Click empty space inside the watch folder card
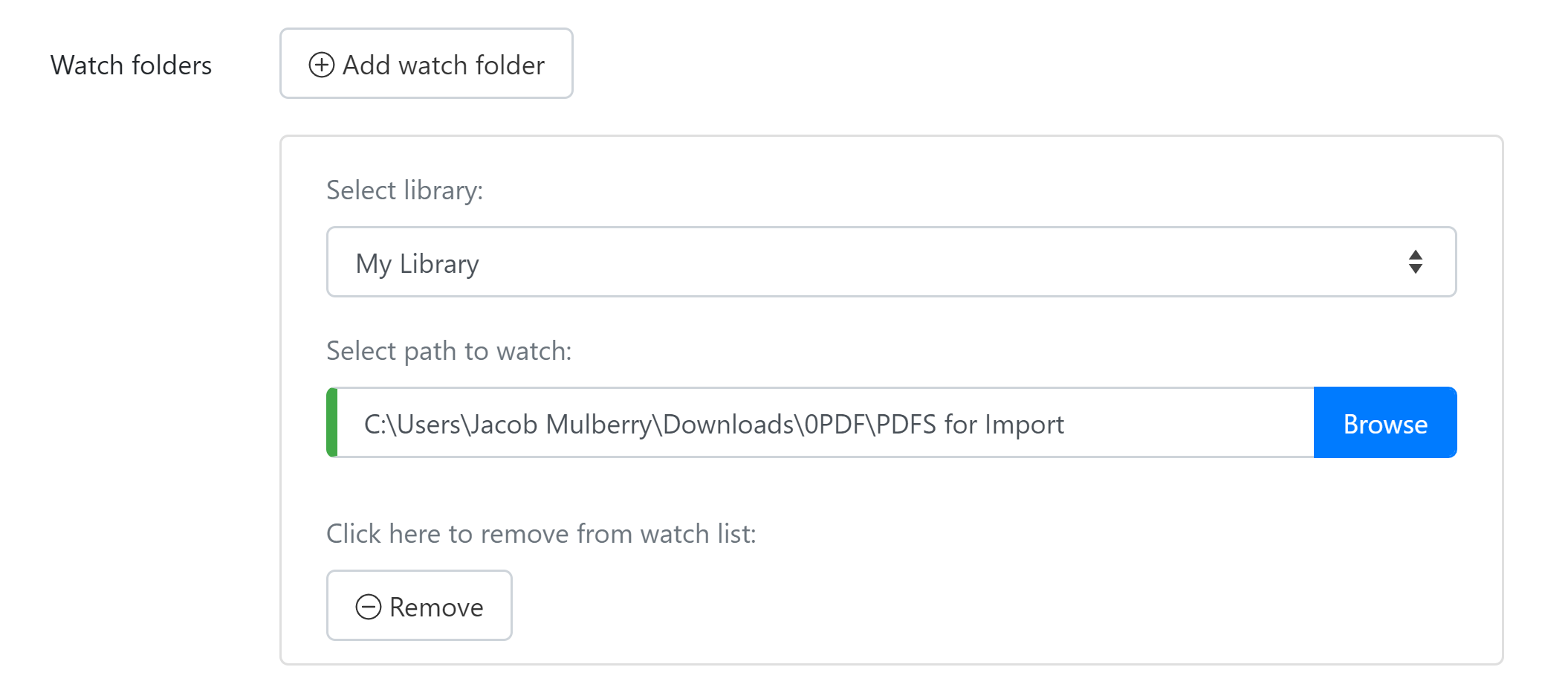This screenshot has width=1568, height=696. click(1040, 580)
